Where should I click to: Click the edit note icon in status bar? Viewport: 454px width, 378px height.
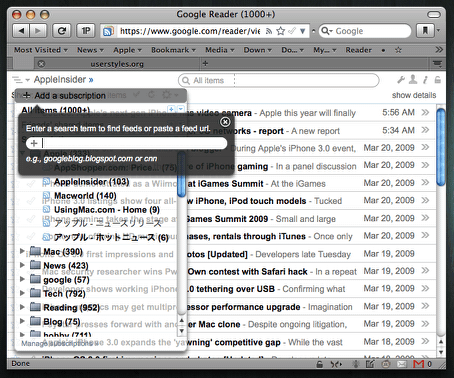pyautogui.click(x=370, y=364)
